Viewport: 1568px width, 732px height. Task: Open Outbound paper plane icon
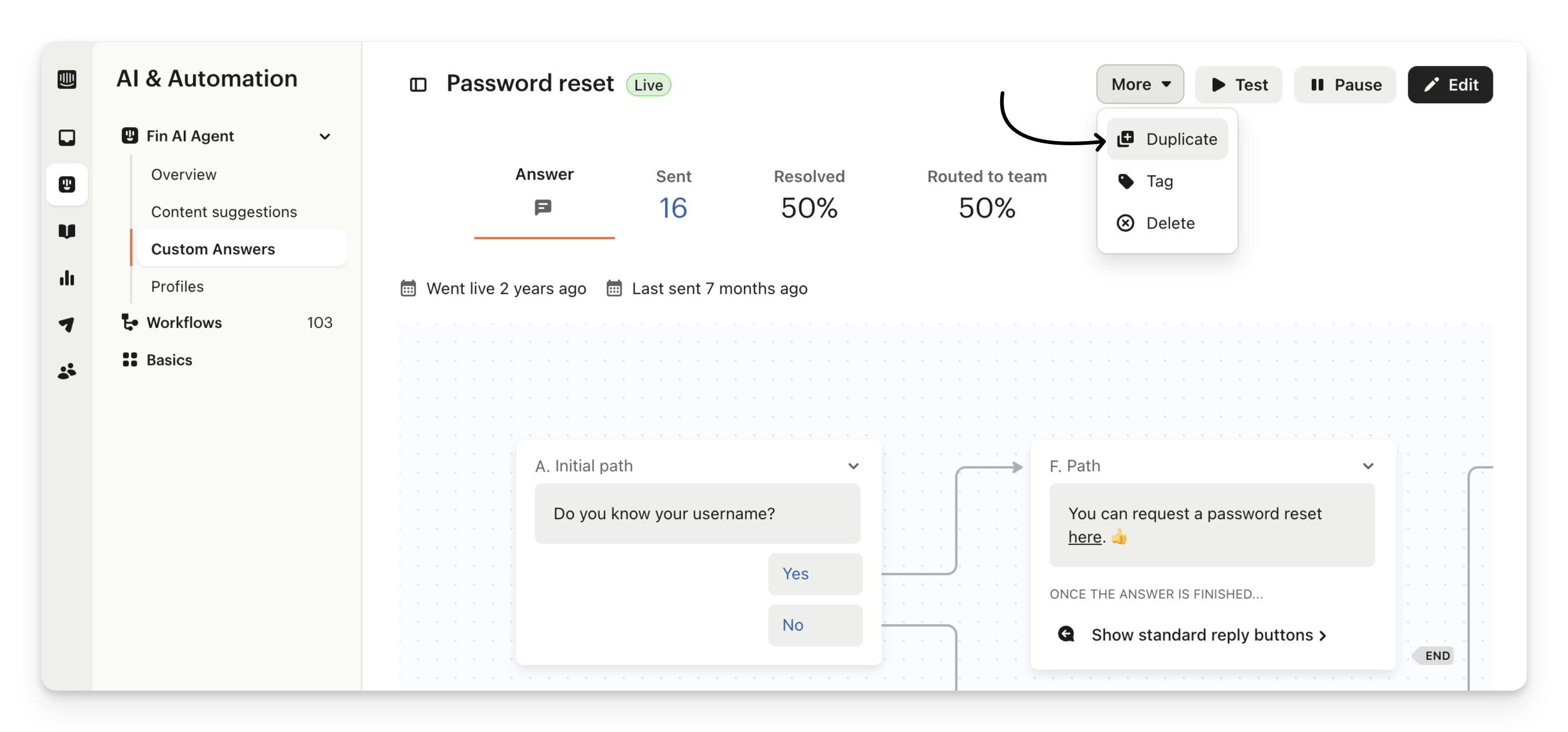[x=67, y=324]
